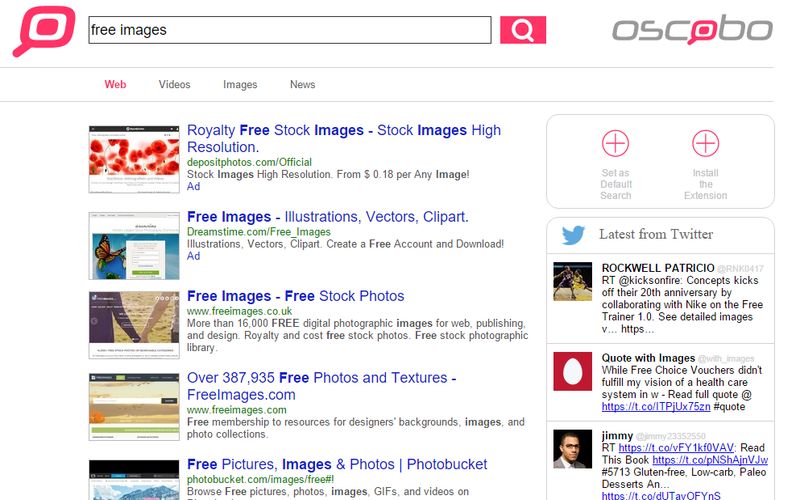Switch to the News tab

click(x=303, y=85)
